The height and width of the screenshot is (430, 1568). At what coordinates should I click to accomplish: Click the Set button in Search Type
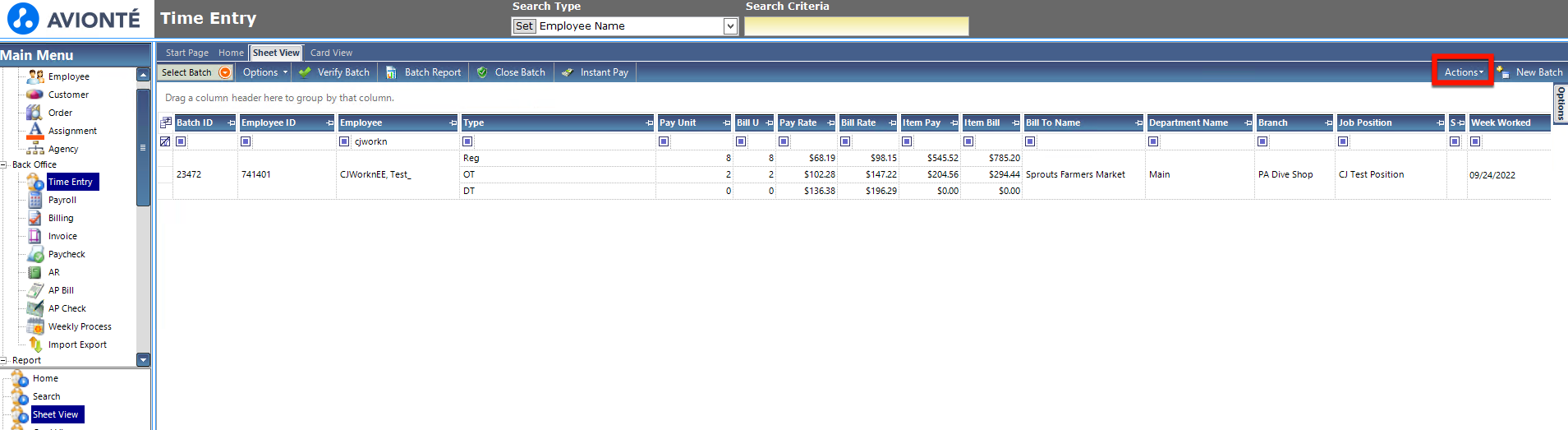point(524,26)
